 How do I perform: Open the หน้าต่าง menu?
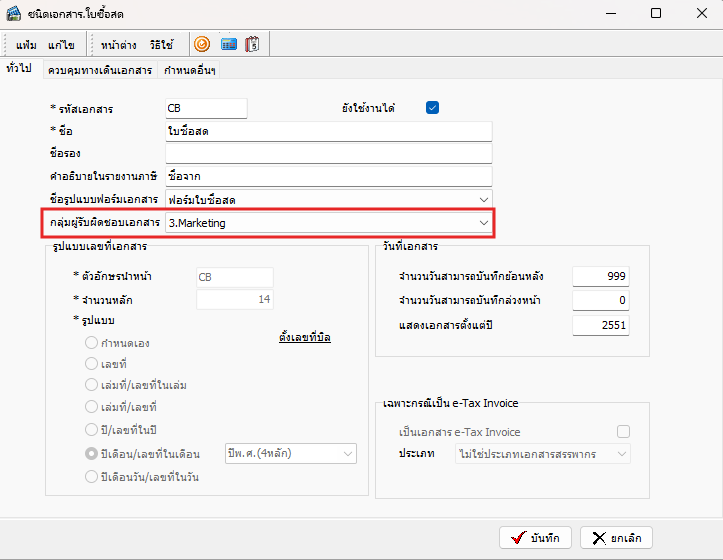point(118,45)
